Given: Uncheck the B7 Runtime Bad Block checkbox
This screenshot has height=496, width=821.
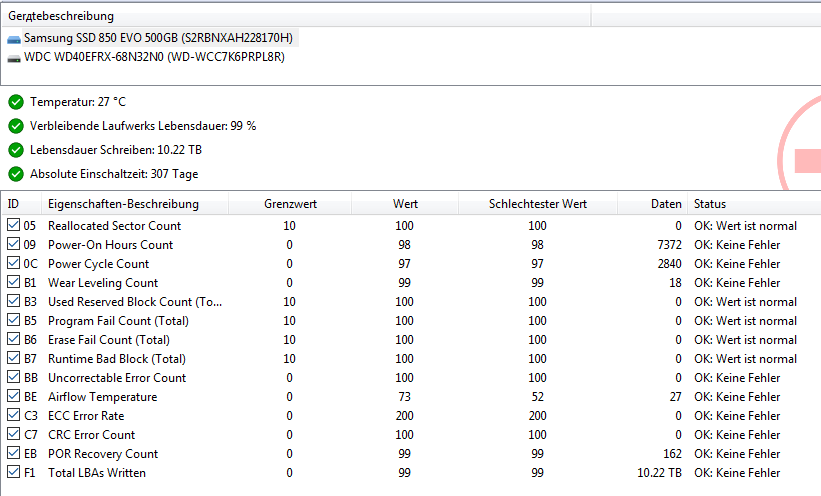Looking at the screenshot, I should (x=14, y=358).
